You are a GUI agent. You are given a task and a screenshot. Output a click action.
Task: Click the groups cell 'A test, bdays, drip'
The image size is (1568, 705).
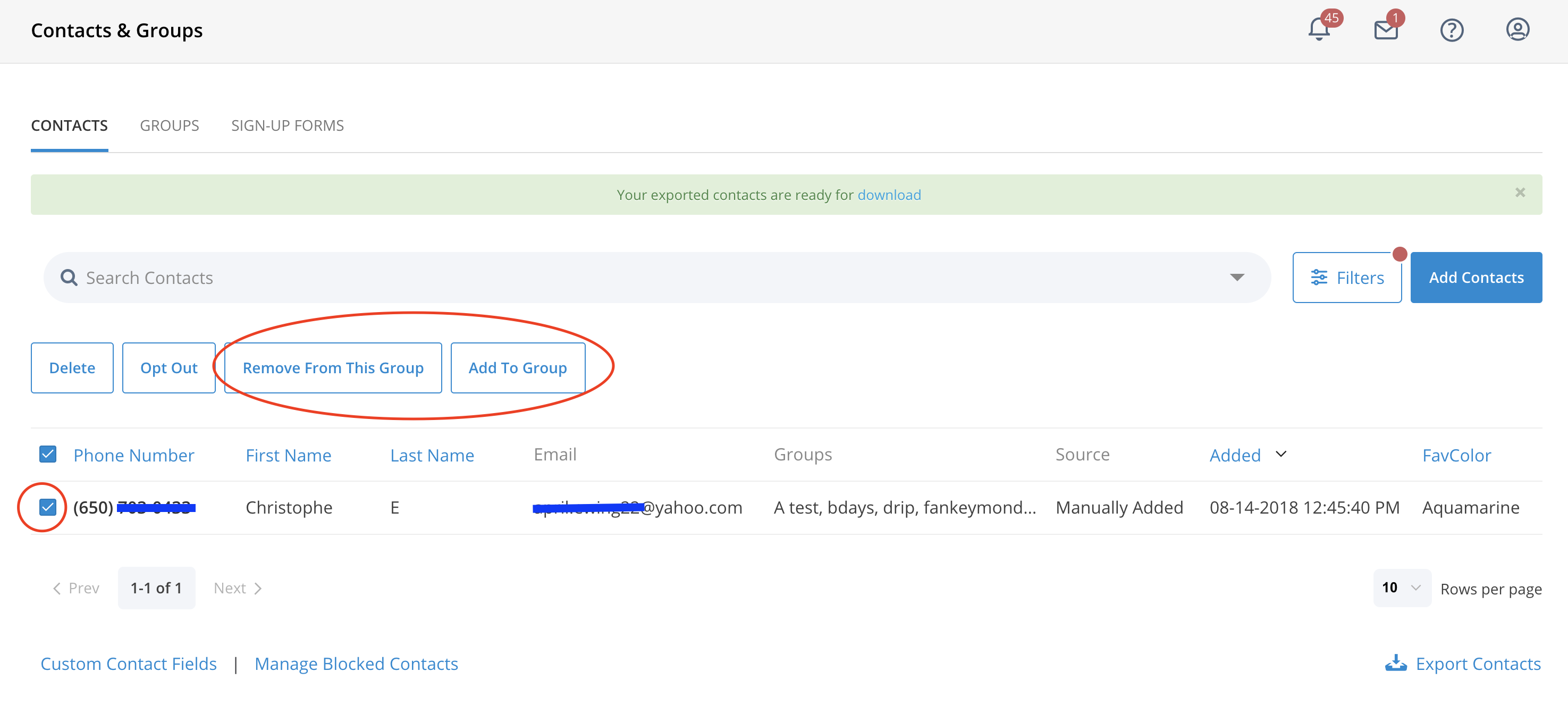pos(905,507)
